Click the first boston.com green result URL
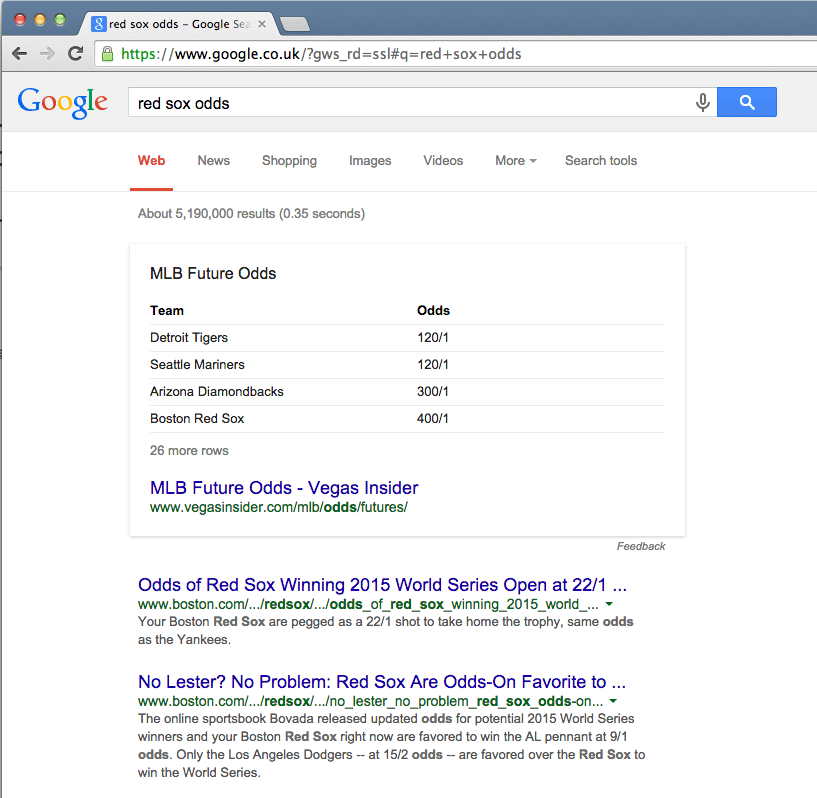This screenshot has height=798, width=817. [x=368, y=604]
